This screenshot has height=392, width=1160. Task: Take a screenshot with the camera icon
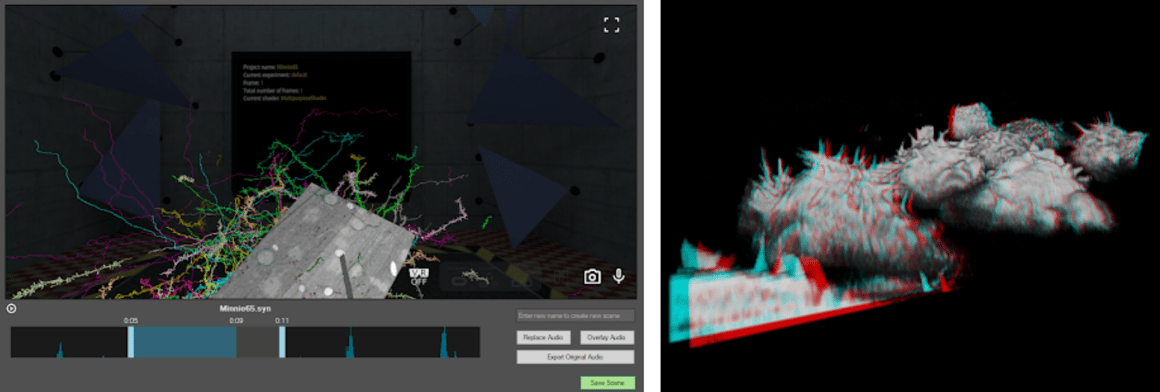[592, 277]
